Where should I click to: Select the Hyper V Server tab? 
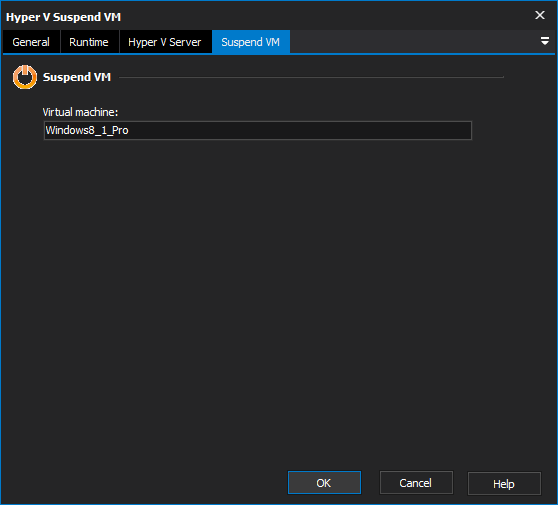pos(165,42)
